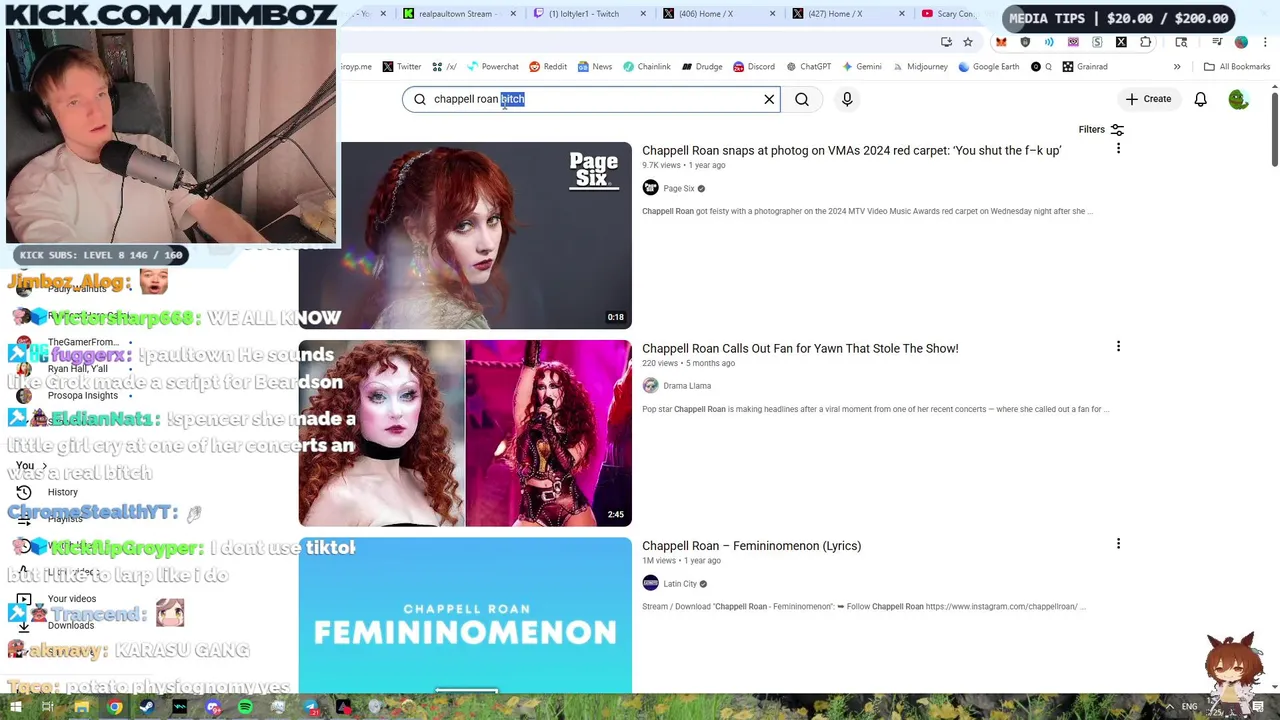Image resolution: width=1280 pixels, height=720 pixels.
Task: Open options menu for Femininomenon lyrics video
Action: point(1118,544)
